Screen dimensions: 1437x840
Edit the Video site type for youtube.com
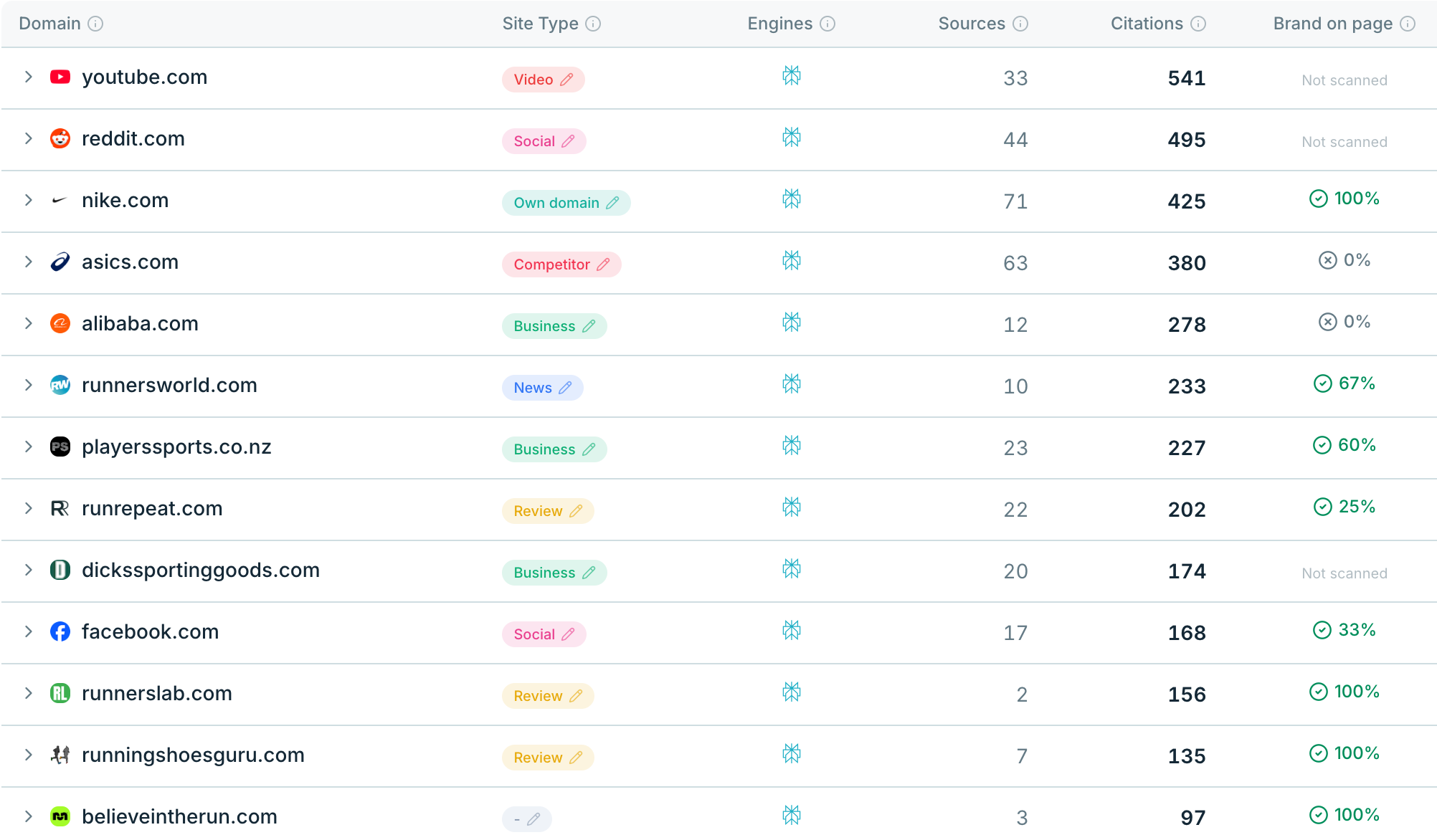(x=566, y=80)
